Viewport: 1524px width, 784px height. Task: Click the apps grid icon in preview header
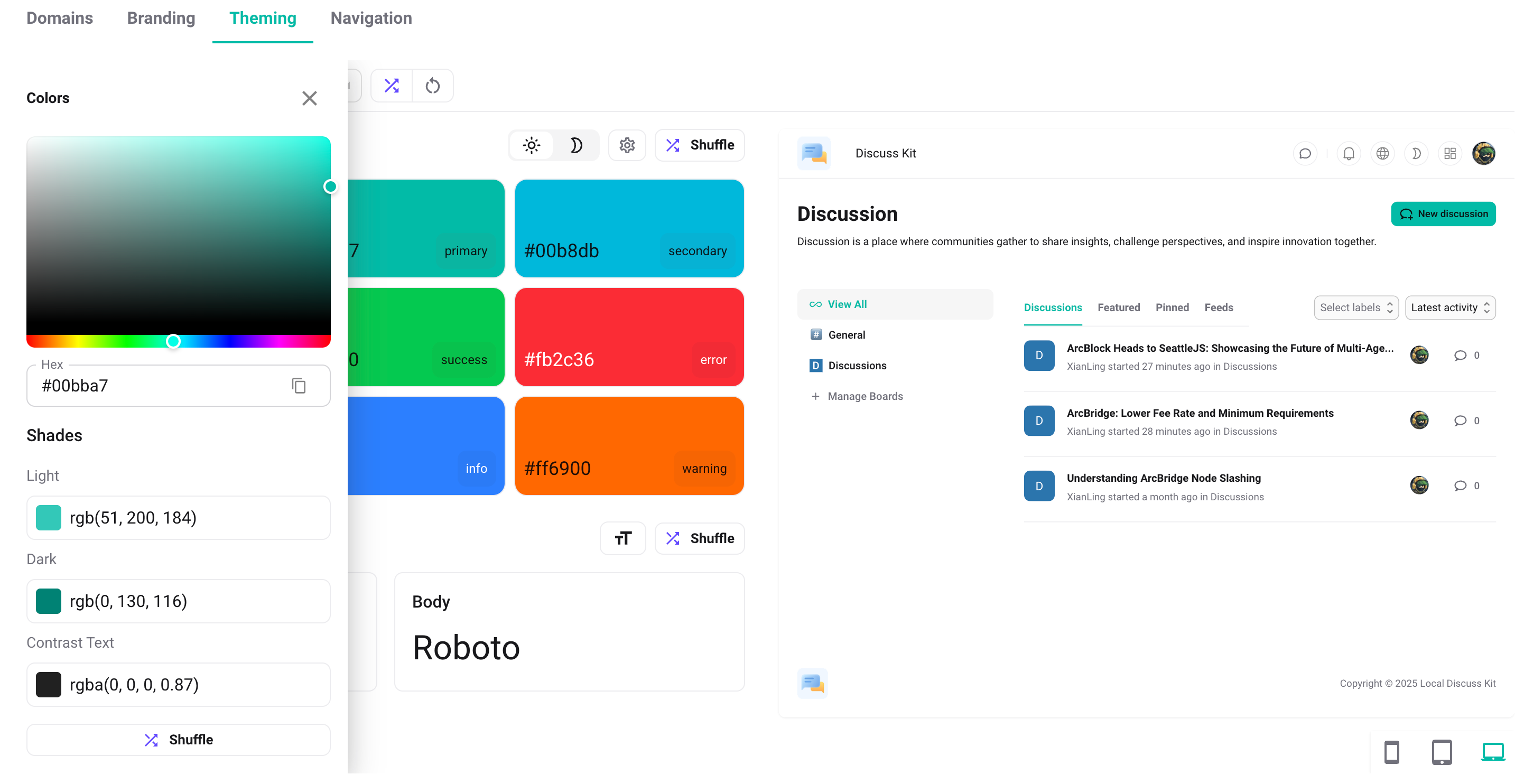click(1449, 154)
